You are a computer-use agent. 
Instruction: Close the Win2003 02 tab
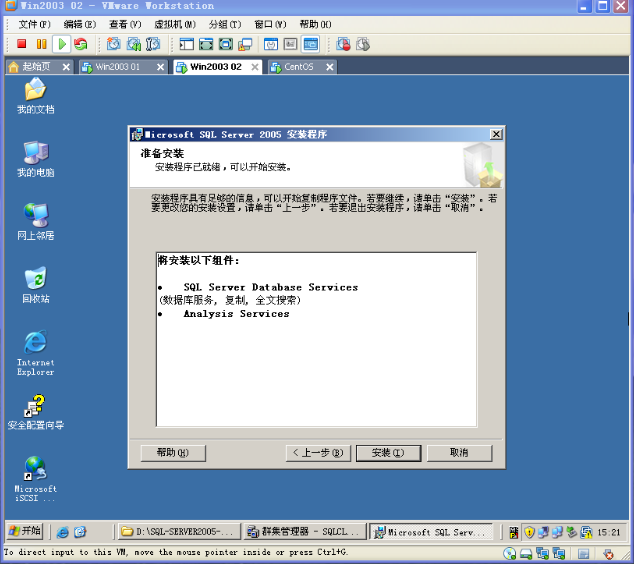tap(255, 67)
